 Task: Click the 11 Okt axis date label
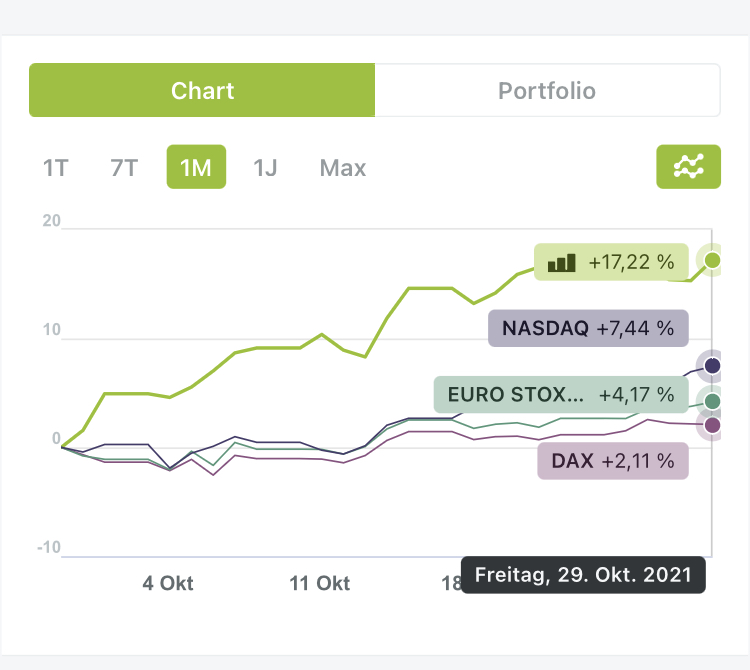tap(320, 583)
